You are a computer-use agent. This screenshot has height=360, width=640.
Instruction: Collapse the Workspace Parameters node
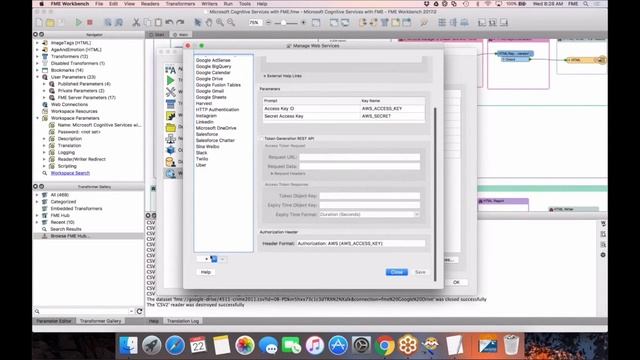coord(38,118)
